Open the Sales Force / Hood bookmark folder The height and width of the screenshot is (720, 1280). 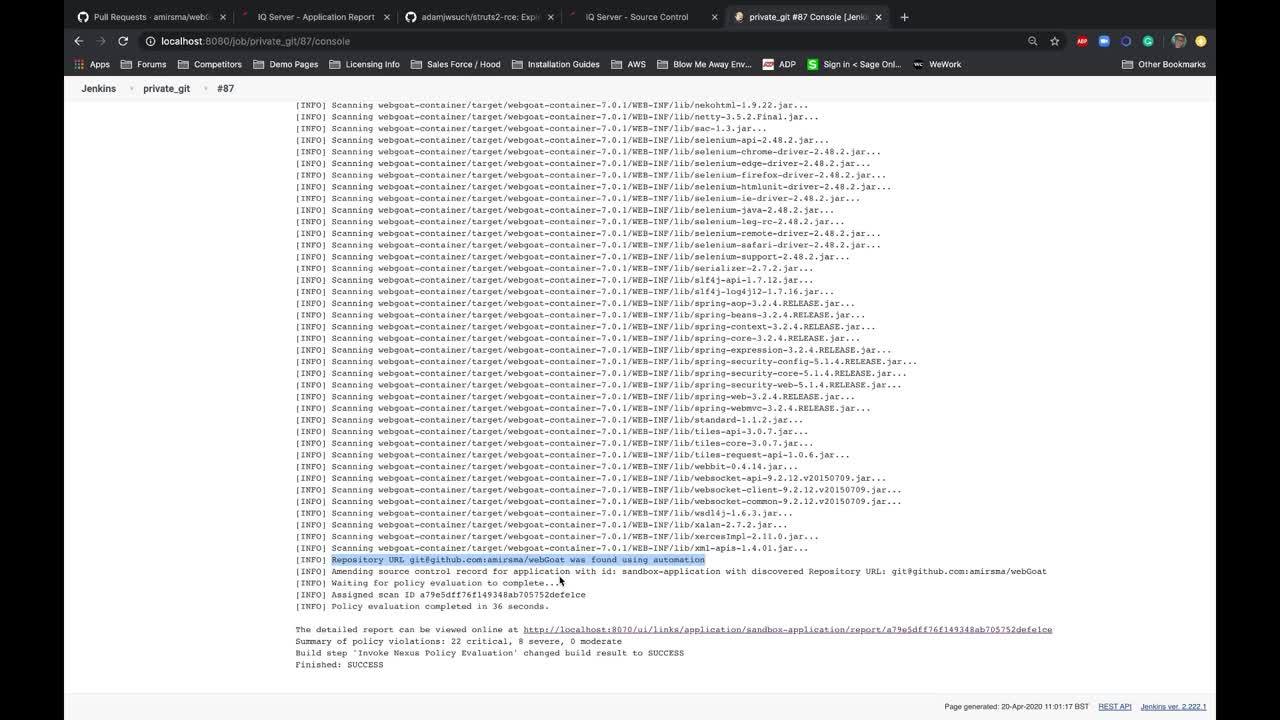tap(455, 64)
